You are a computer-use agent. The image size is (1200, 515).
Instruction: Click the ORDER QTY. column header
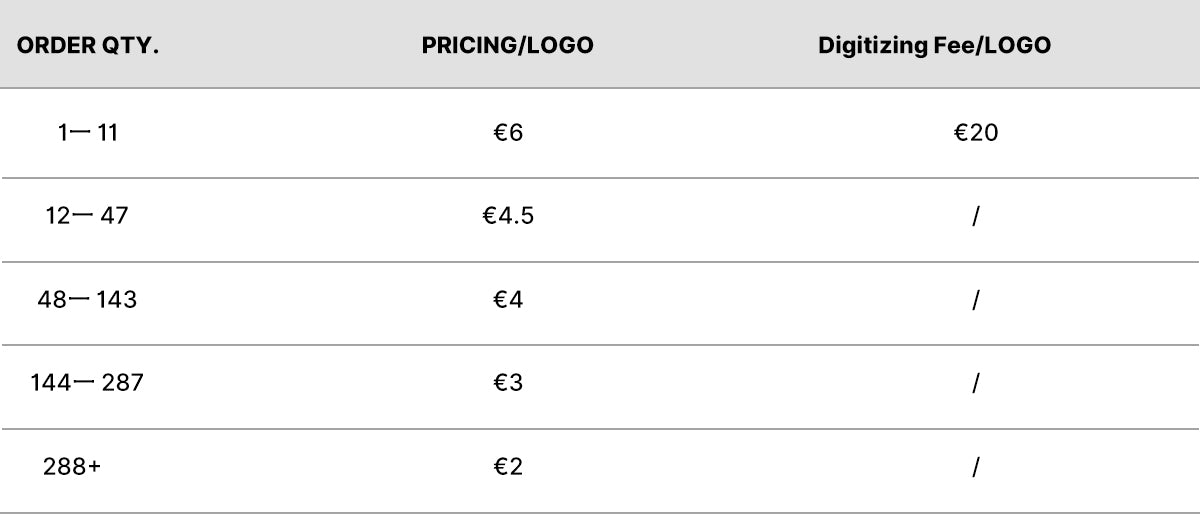coord(89,47)
